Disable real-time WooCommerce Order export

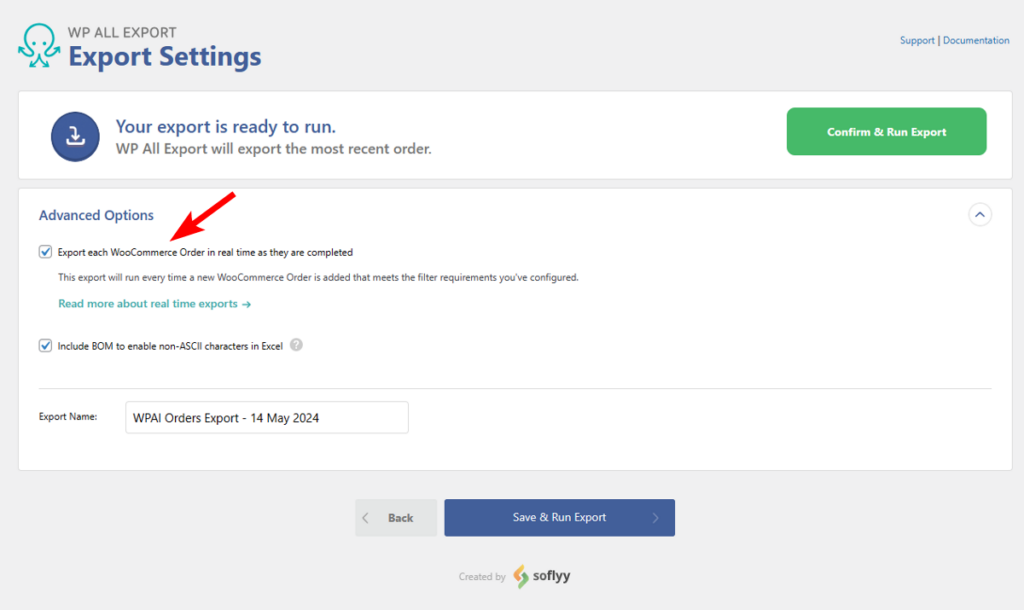[x=45, y=251]
